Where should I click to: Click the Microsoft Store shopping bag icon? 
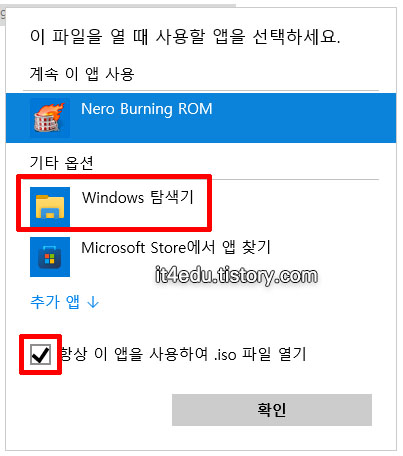50,257
